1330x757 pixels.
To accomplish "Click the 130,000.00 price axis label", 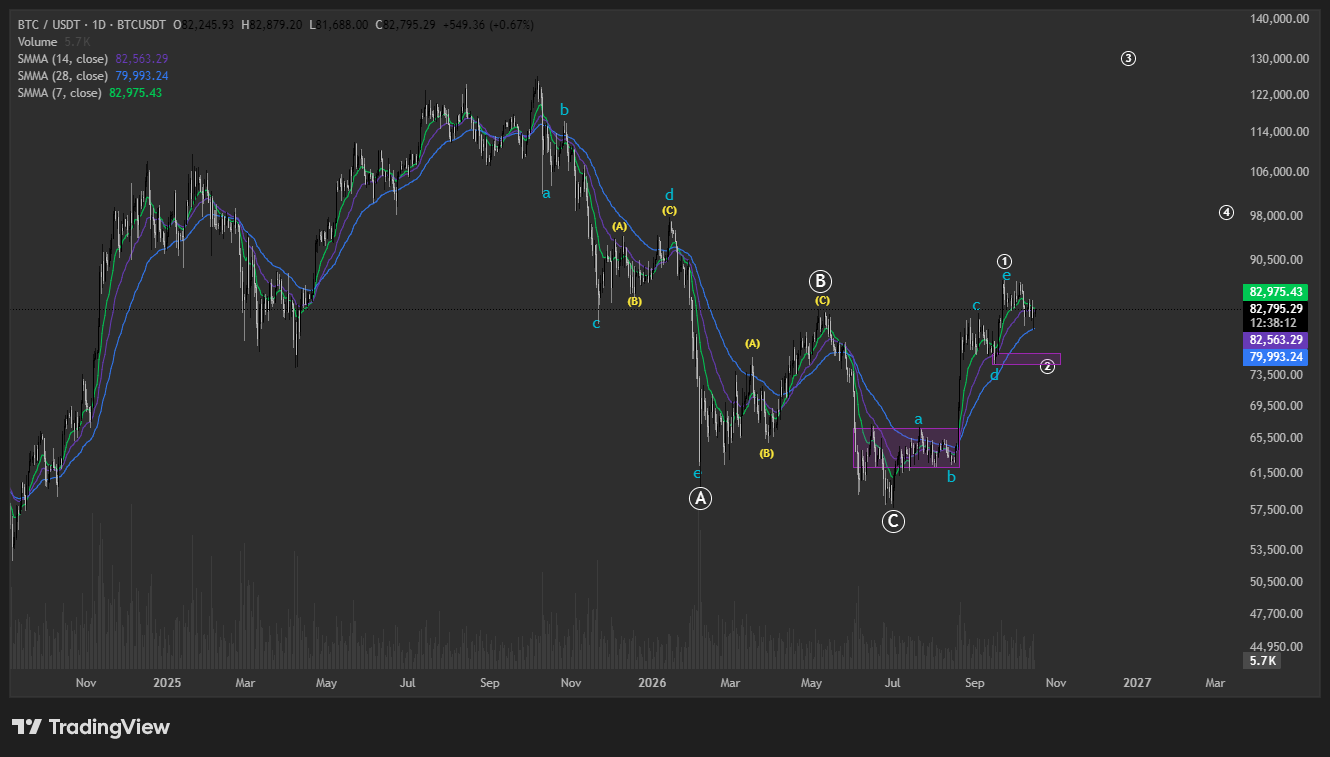I will (x=1280, y=59).
